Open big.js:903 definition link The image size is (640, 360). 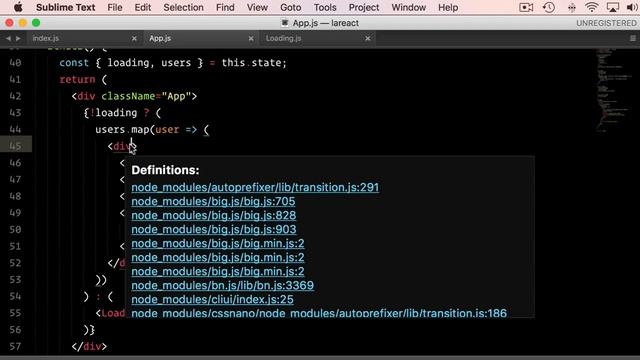point(214,229)
